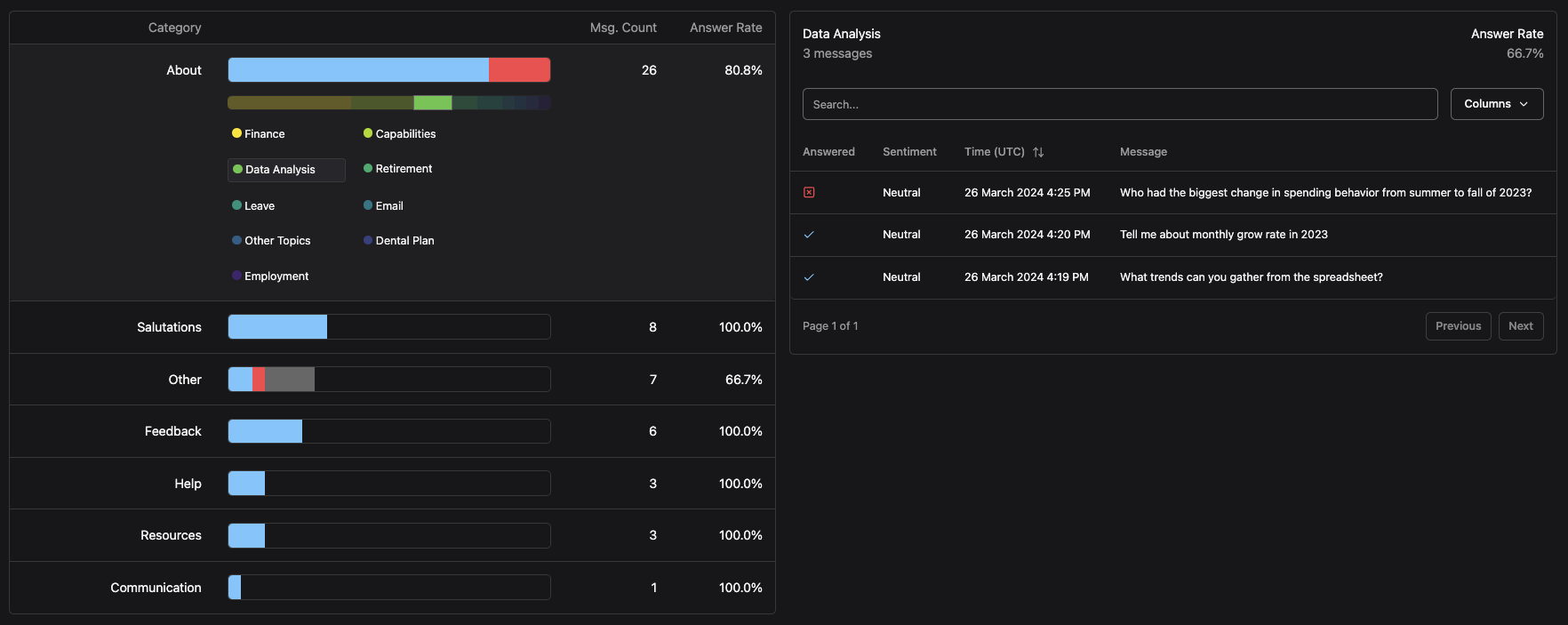The height and width of the screenshot is (625, 1568).
Task: Select the Finance topic legend dot
Action: [237, 133]
